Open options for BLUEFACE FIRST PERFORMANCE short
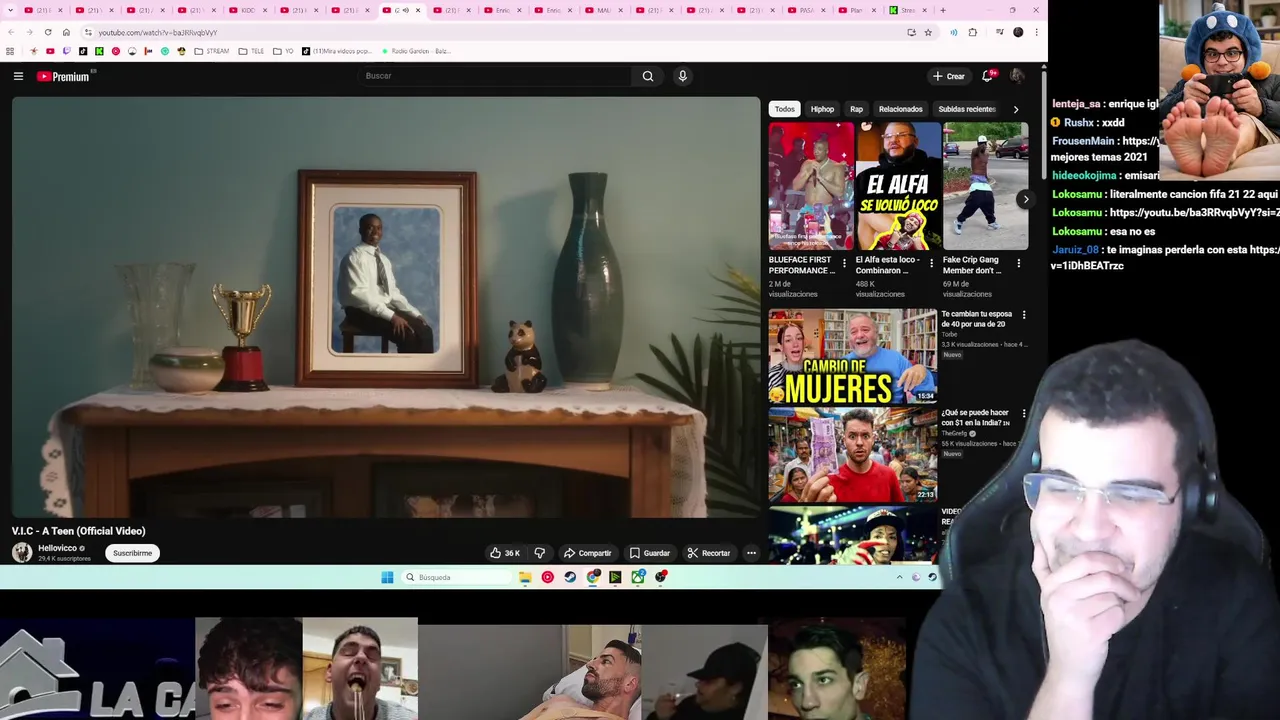1280x720 pixels. click(844, 263)
